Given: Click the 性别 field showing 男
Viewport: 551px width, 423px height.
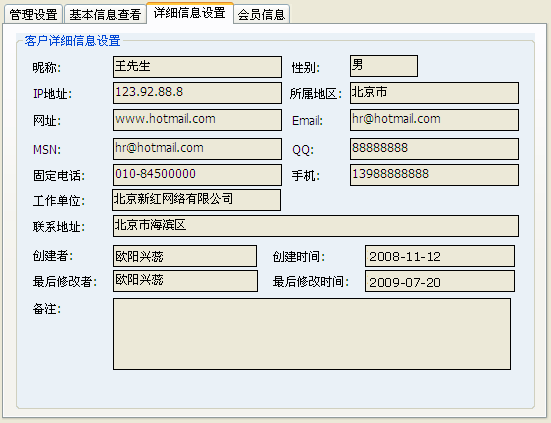Looking at the screenshot, I should pos(384,66).
